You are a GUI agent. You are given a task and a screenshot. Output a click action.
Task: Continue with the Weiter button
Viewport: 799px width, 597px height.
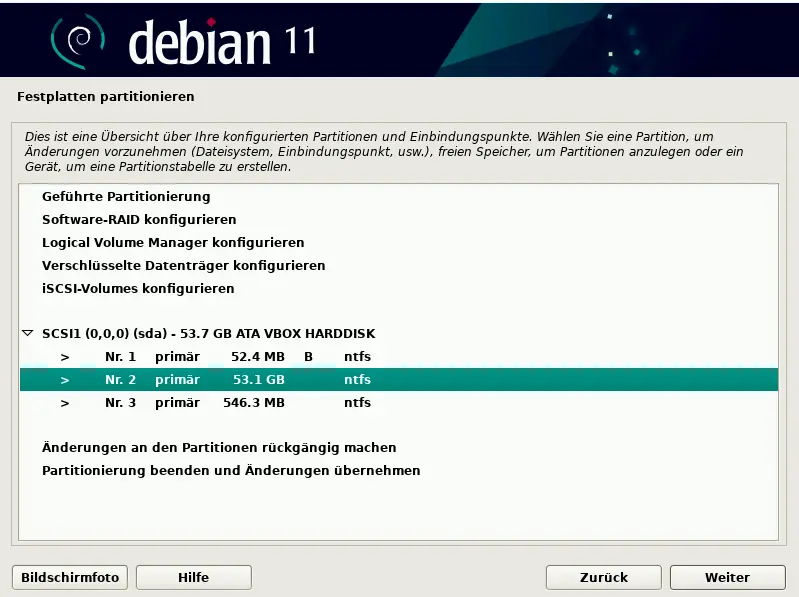tap(728, 577)
